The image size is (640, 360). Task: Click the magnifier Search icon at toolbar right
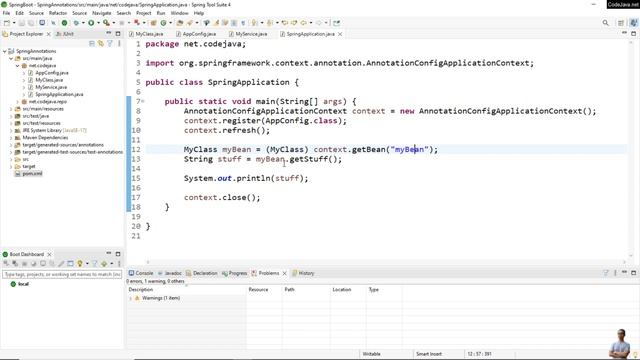606,23
